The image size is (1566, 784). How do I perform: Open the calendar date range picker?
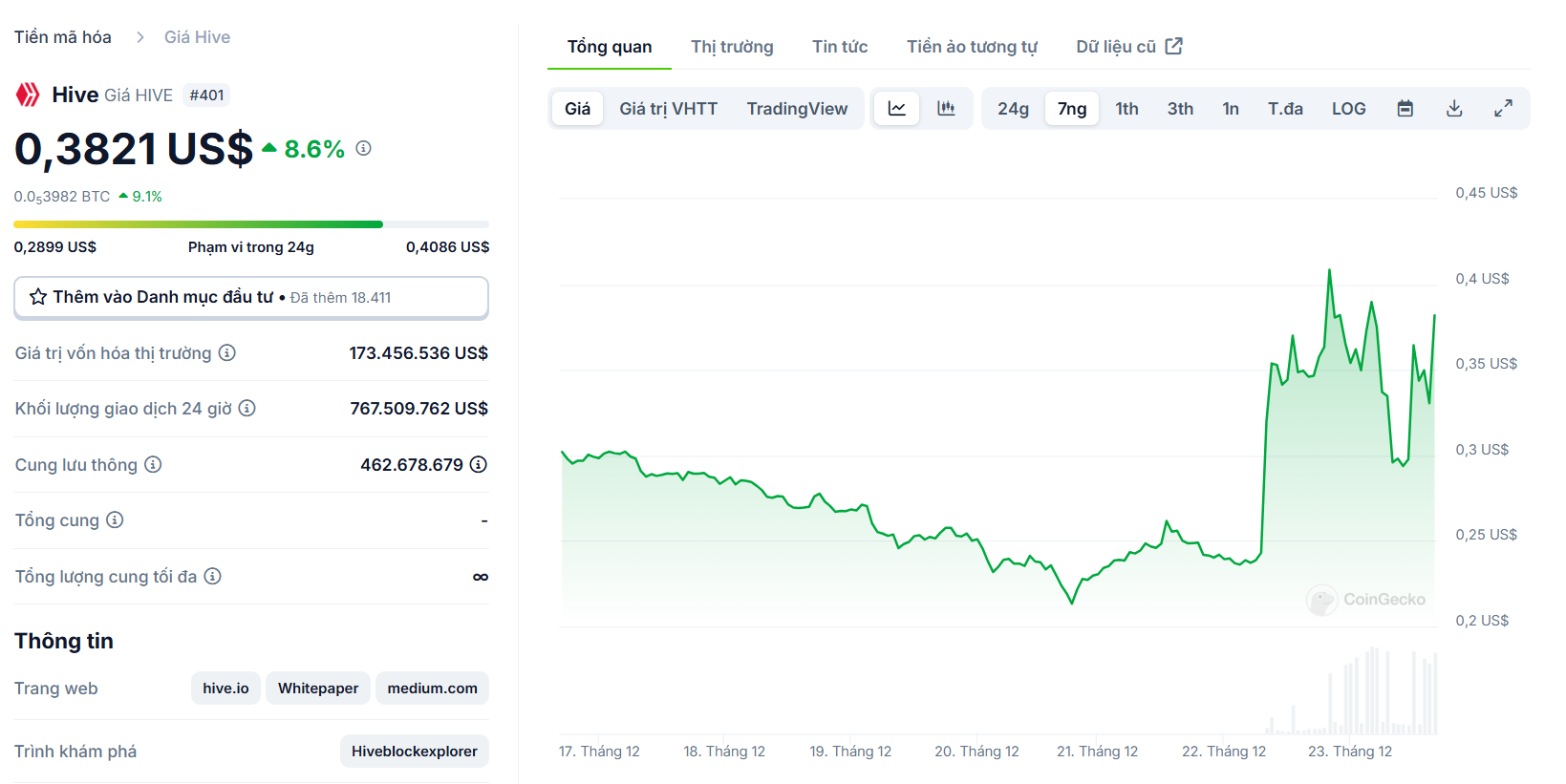coord(1405,109)
